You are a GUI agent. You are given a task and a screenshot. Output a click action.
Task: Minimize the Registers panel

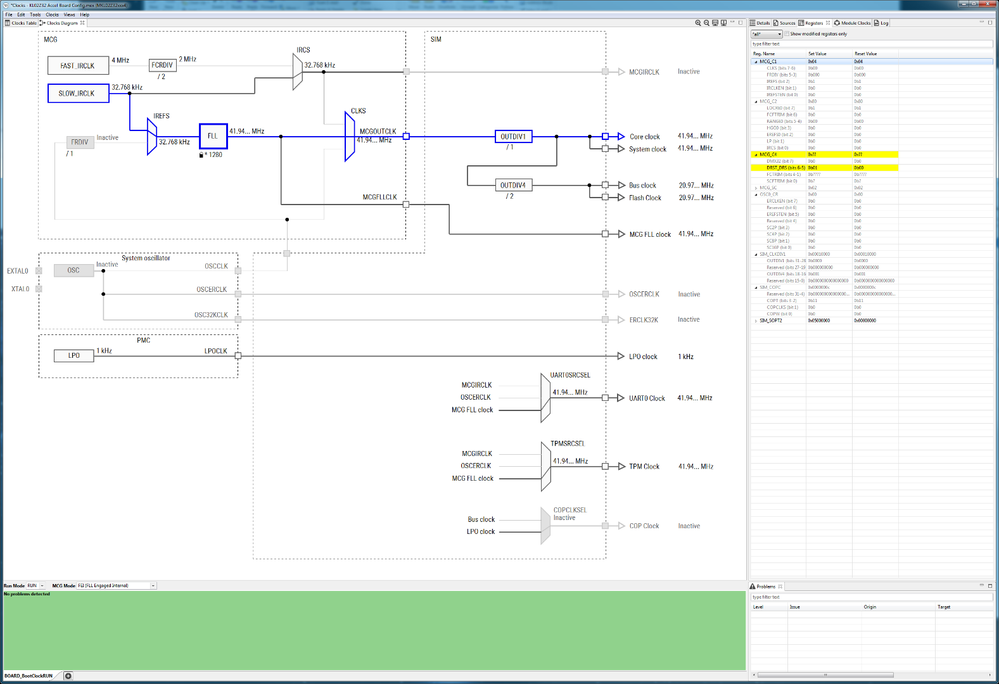coord(981,23)
